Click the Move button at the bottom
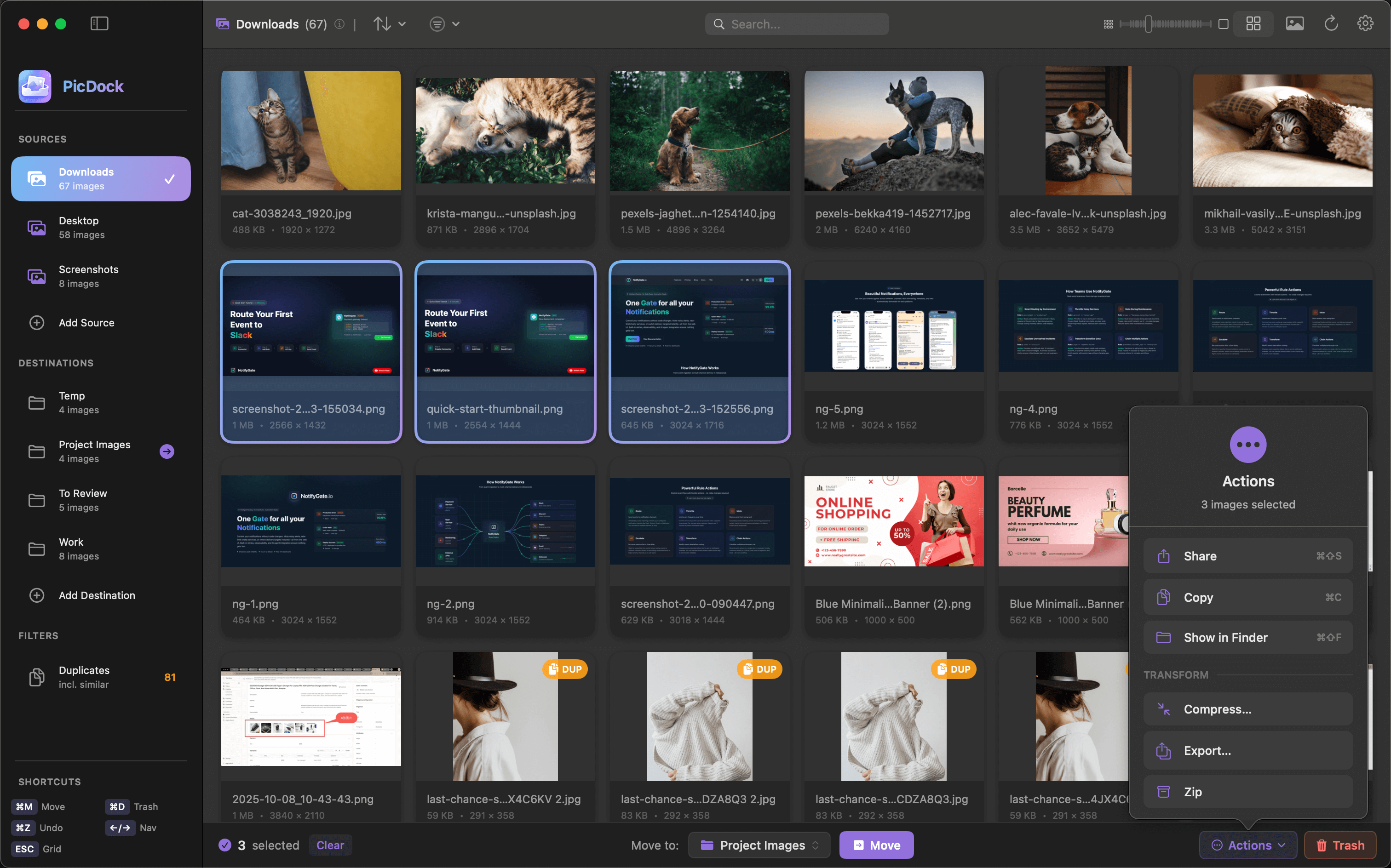Image resolution: width=1391 pixels, height=868 pixels. [876, 845]
